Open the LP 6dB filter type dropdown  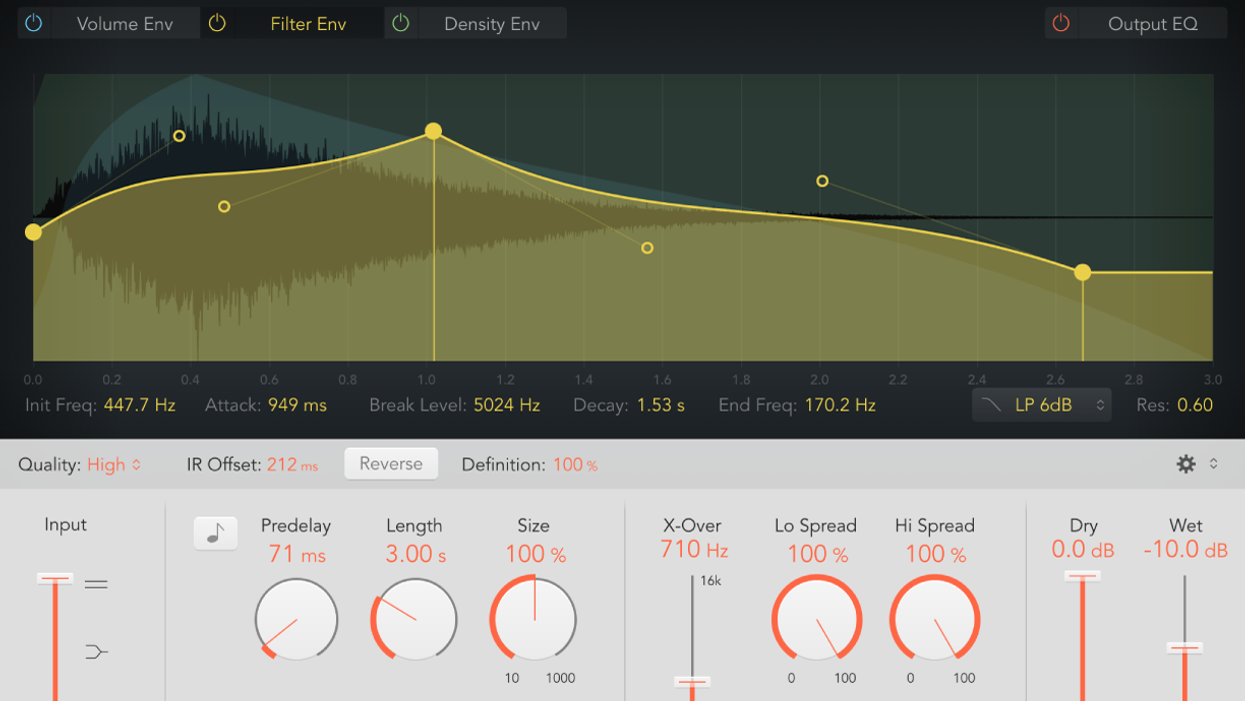pos(1041,405)
